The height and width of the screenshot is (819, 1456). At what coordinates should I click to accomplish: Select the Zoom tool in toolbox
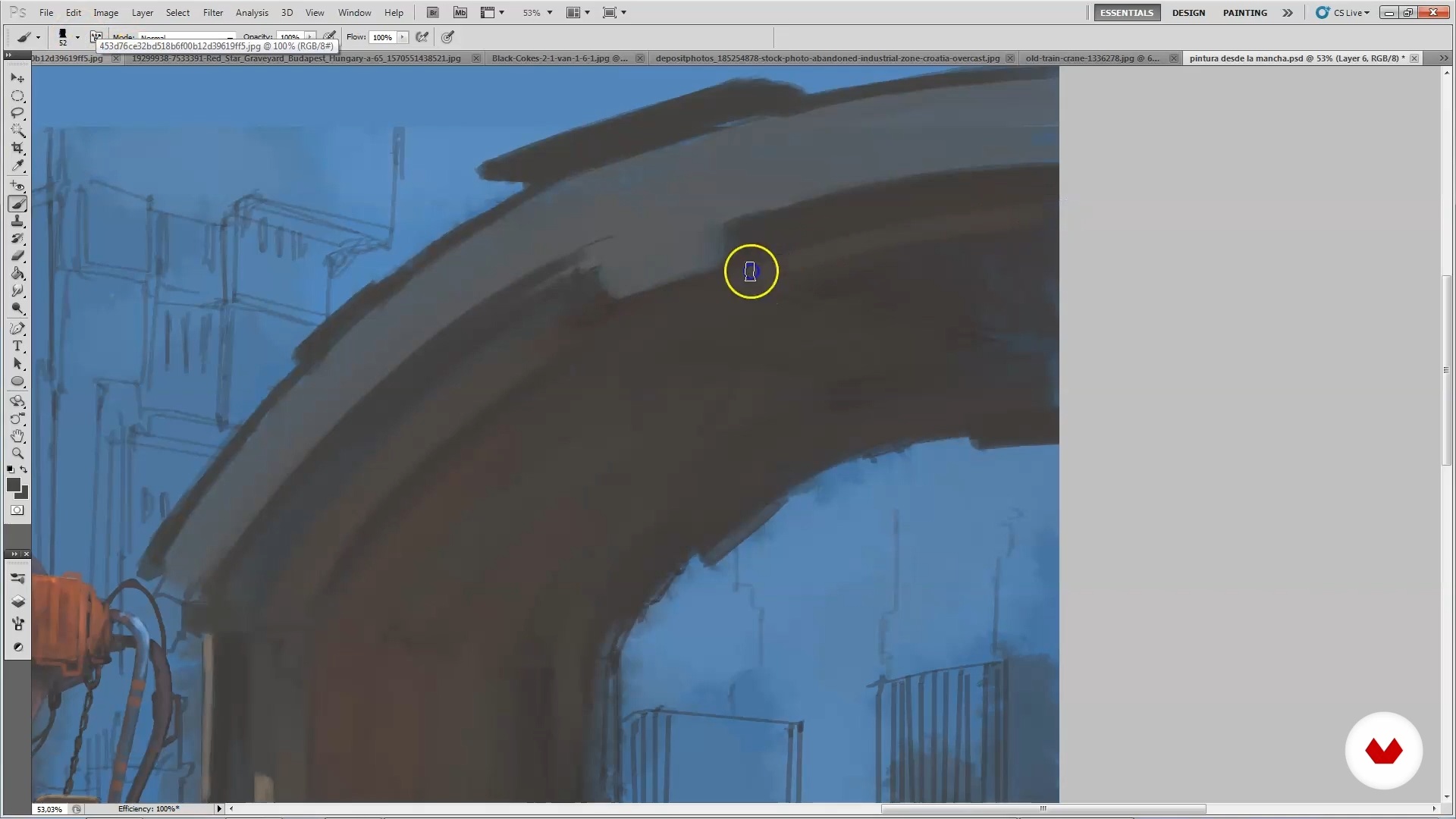(17, 453)
